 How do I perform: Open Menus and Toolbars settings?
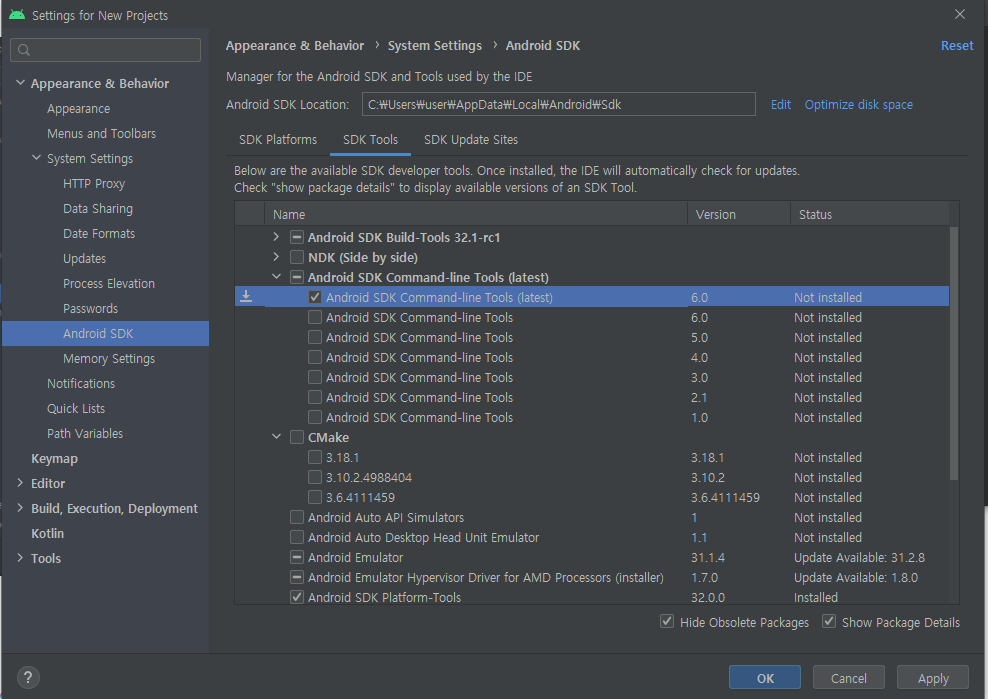[101, 134]
